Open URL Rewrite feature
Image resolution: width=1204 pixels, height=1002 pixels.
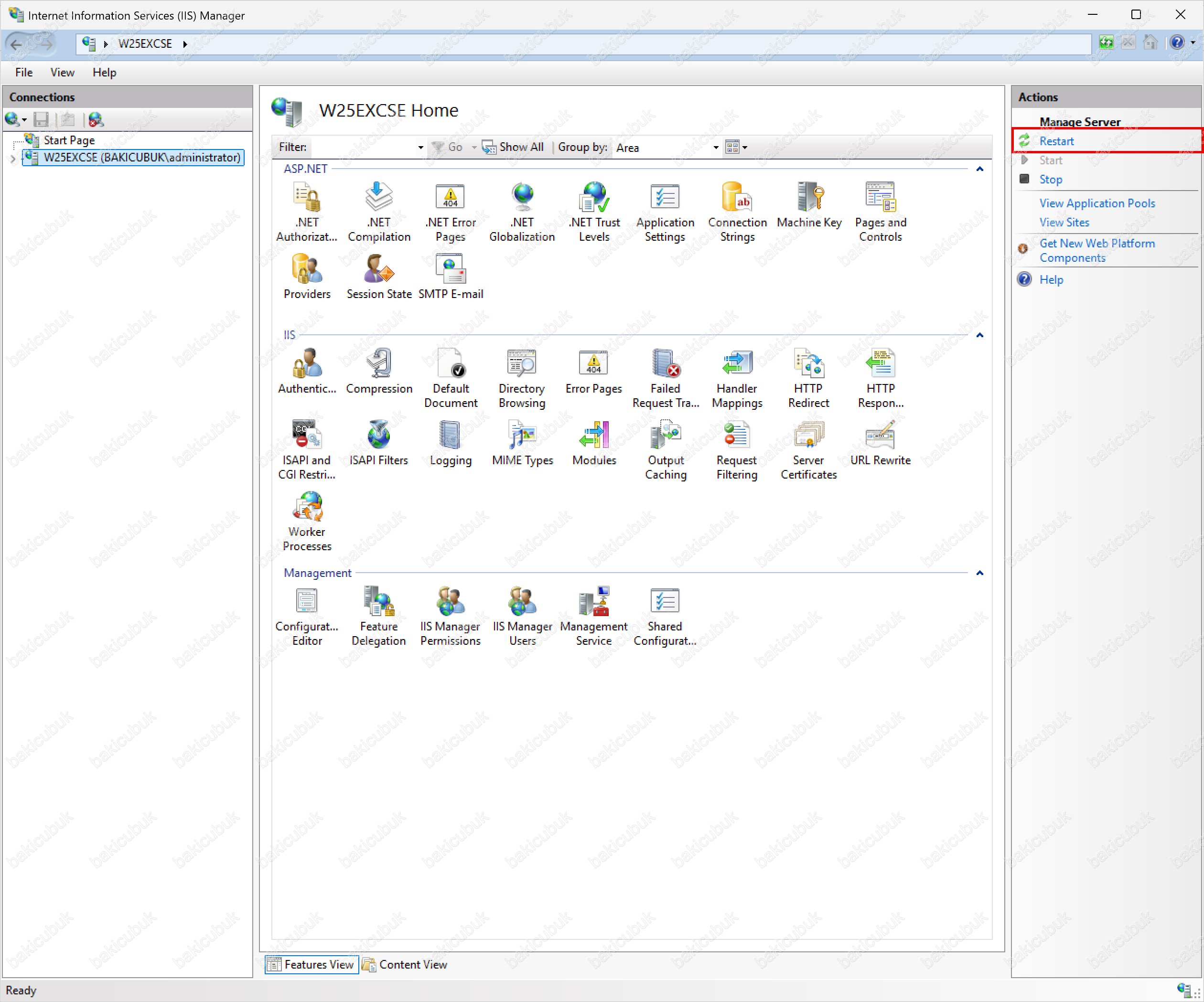pyautogui.click(x=881, y=443)
